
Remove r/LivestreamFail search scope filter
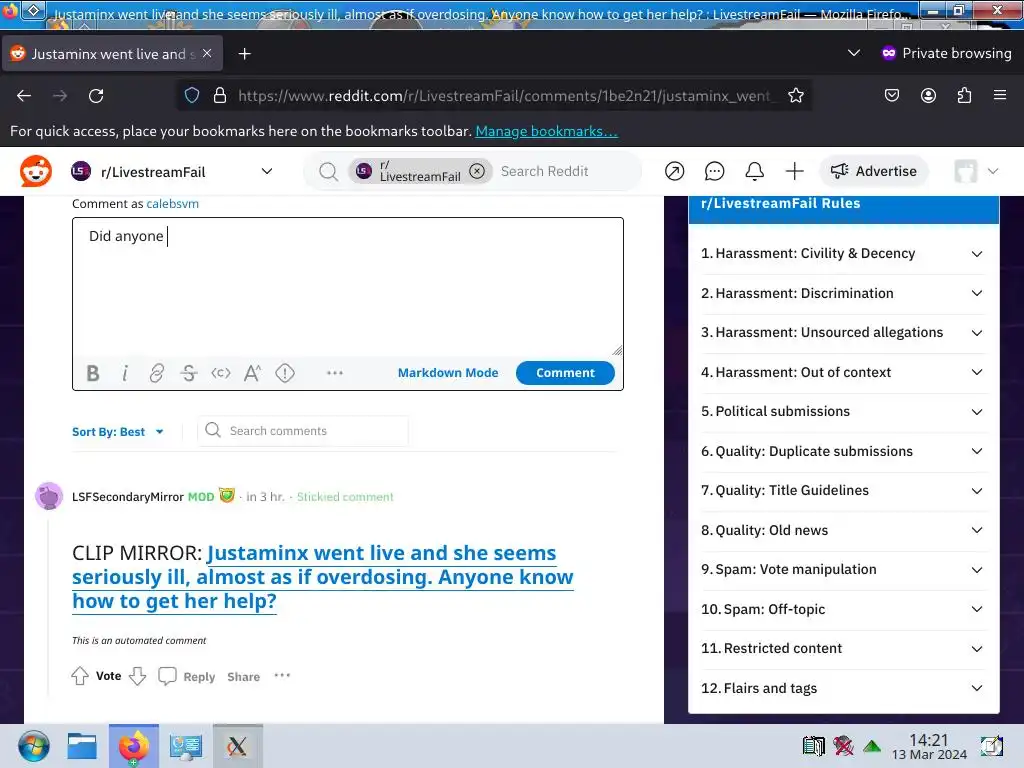click(477, 171)
